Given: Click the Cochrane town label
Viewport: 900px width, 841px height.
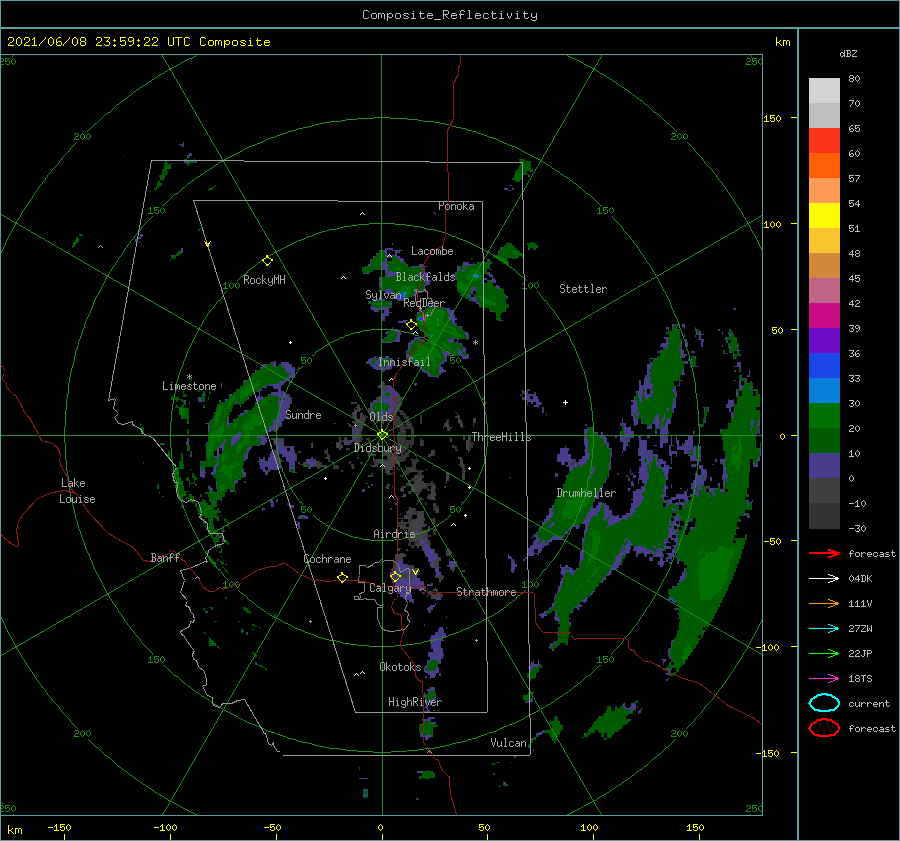Looking at the screenshot, I should 327,559.
